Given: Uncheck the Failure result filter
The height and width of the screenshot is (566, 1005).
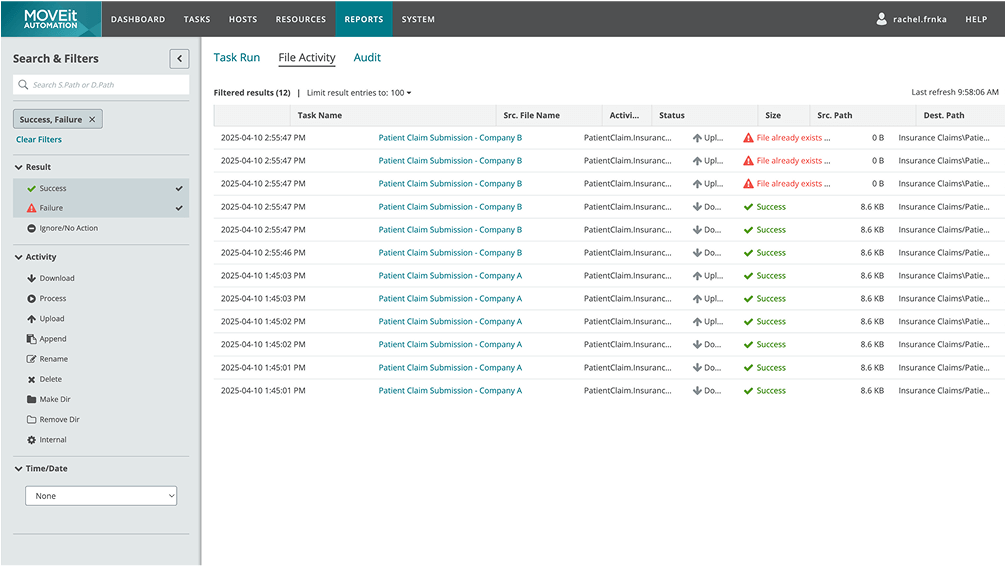Looking at the screenshot, I should 179,208.
